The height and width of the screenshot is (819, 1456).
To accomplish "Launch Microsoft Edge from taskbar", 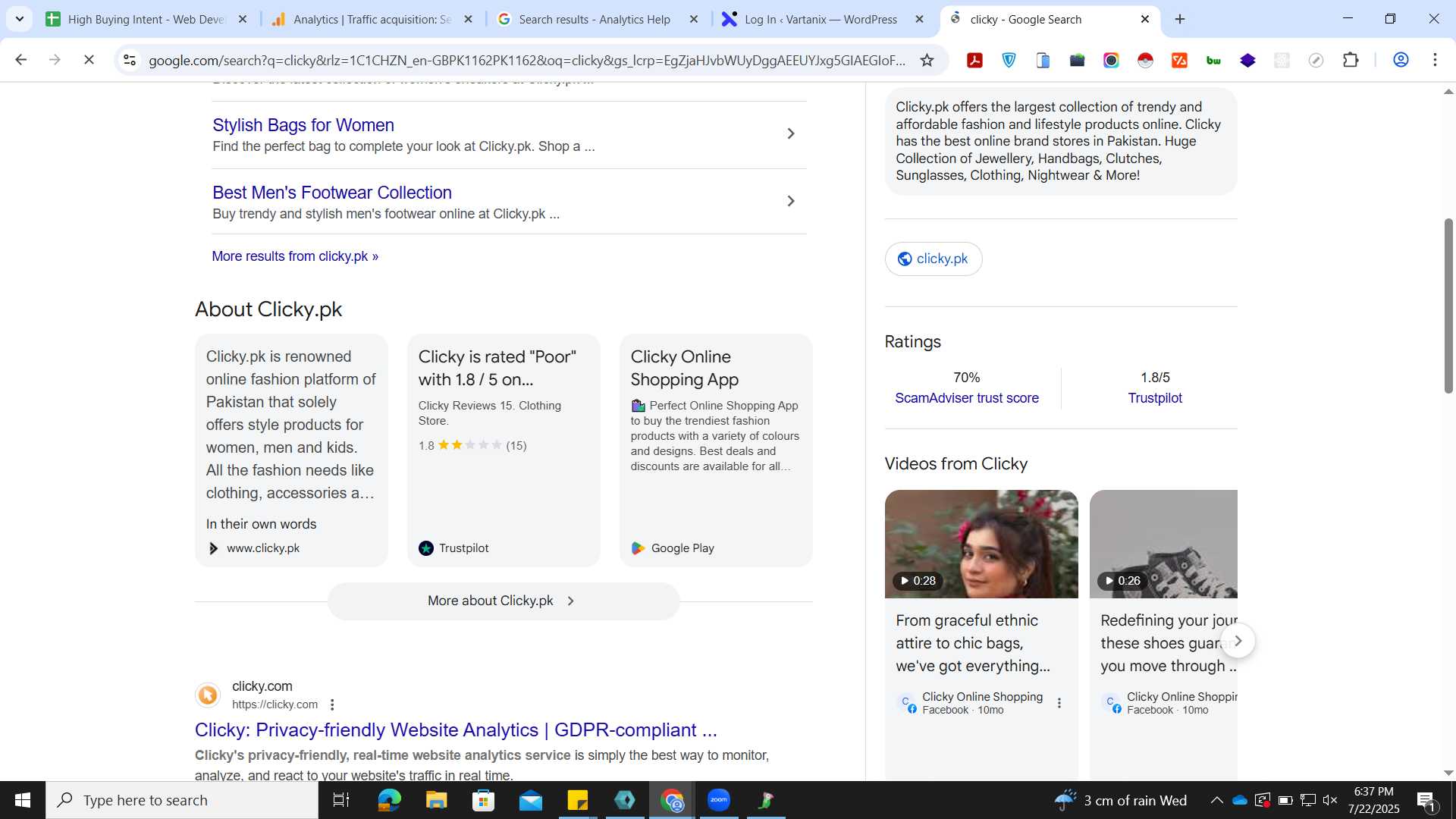I will coord(389,800).
